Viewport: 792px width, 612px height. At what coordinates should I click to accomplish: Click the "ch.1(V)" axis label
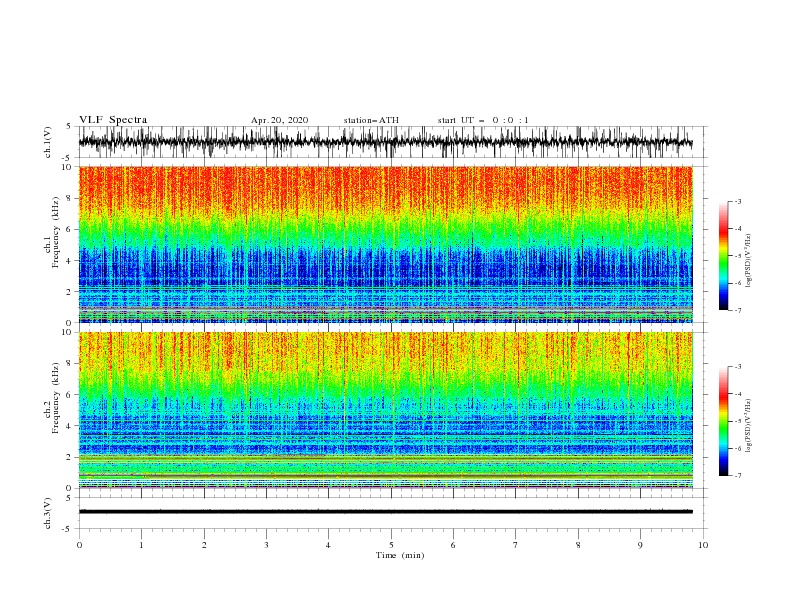click(48, 142)
